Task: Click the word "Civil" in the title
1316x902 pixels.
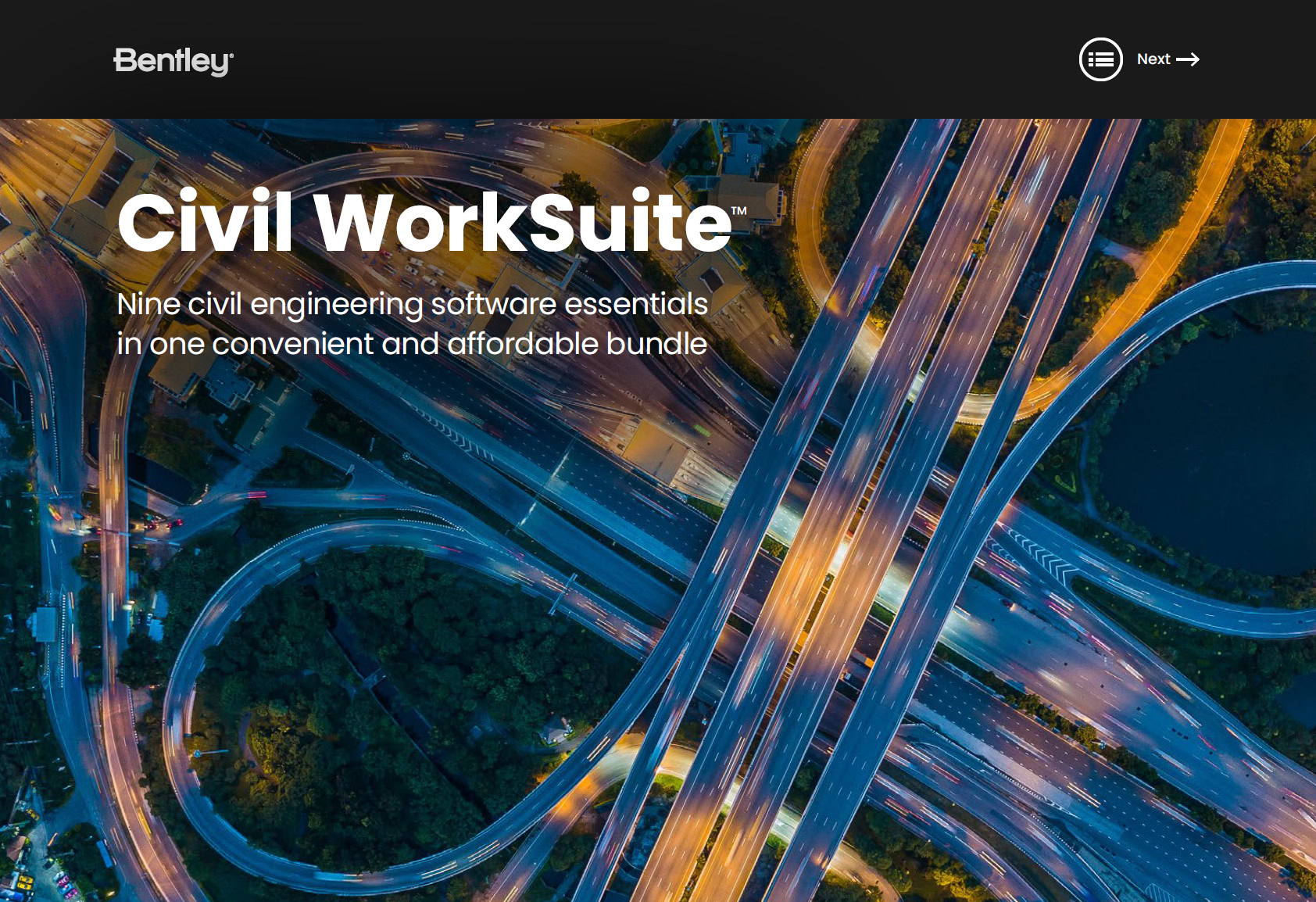Action: click(205, 223)
